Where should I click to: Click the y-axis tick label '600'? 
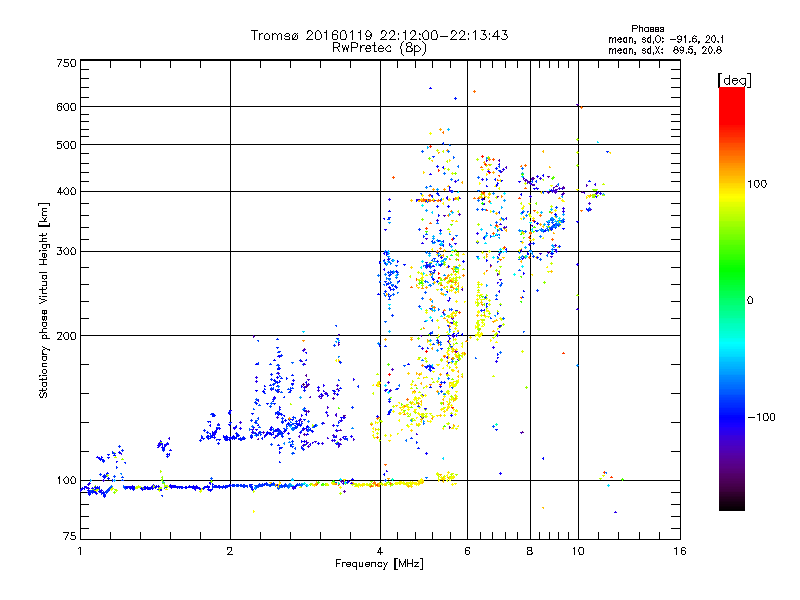66,107
